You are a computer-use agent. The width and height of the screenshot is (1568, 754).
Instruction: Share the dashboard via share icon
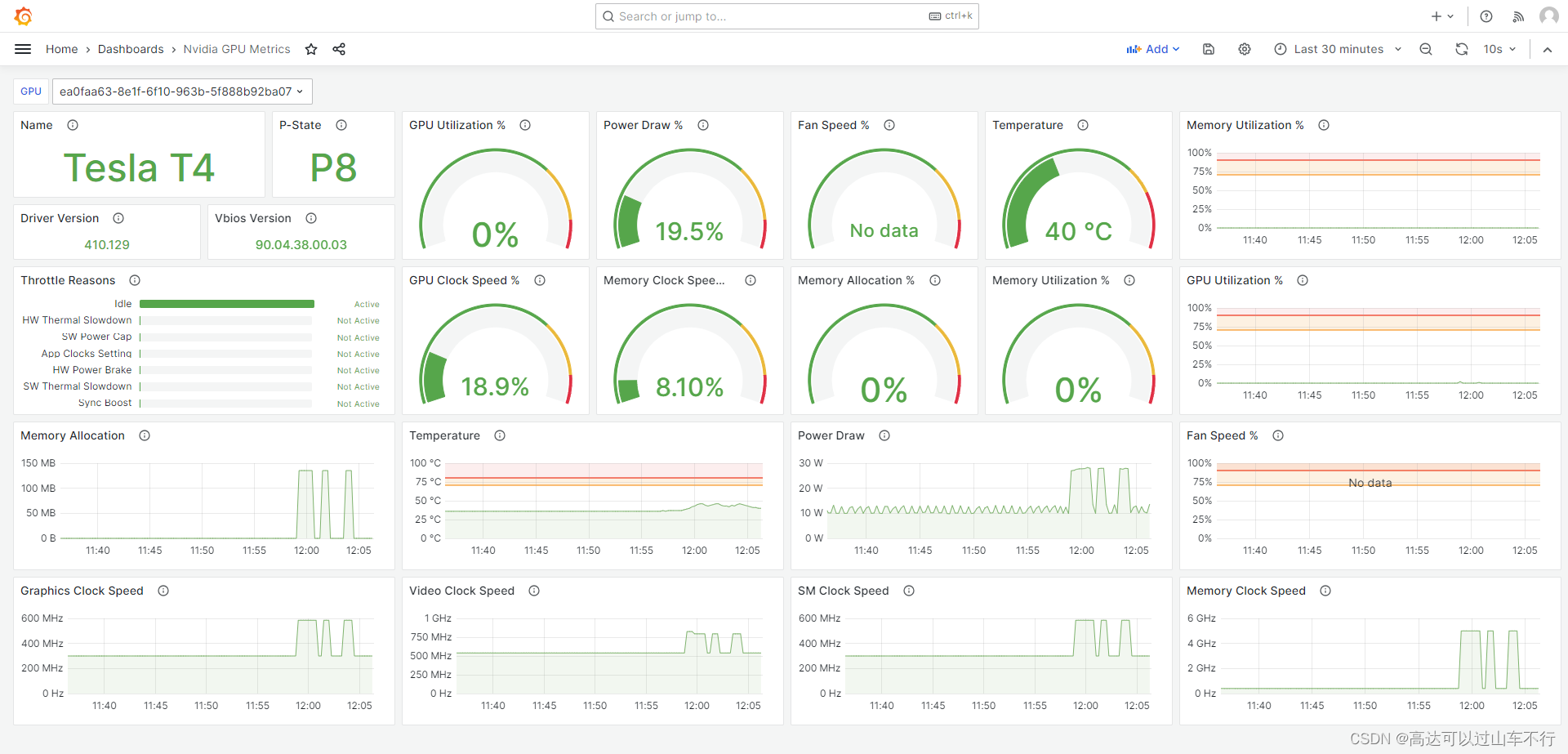click(339, 49)
